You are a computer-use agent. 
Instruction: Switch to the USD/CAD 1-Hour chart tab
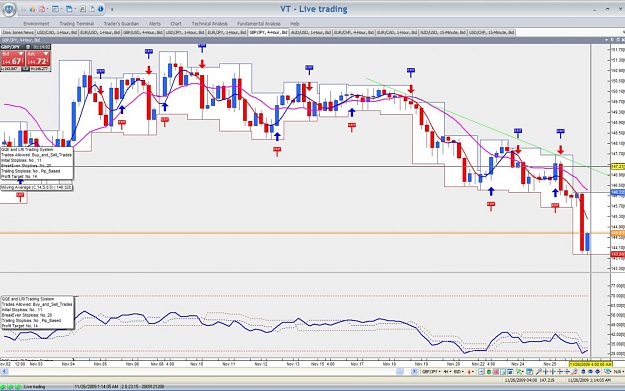(57, 32)
